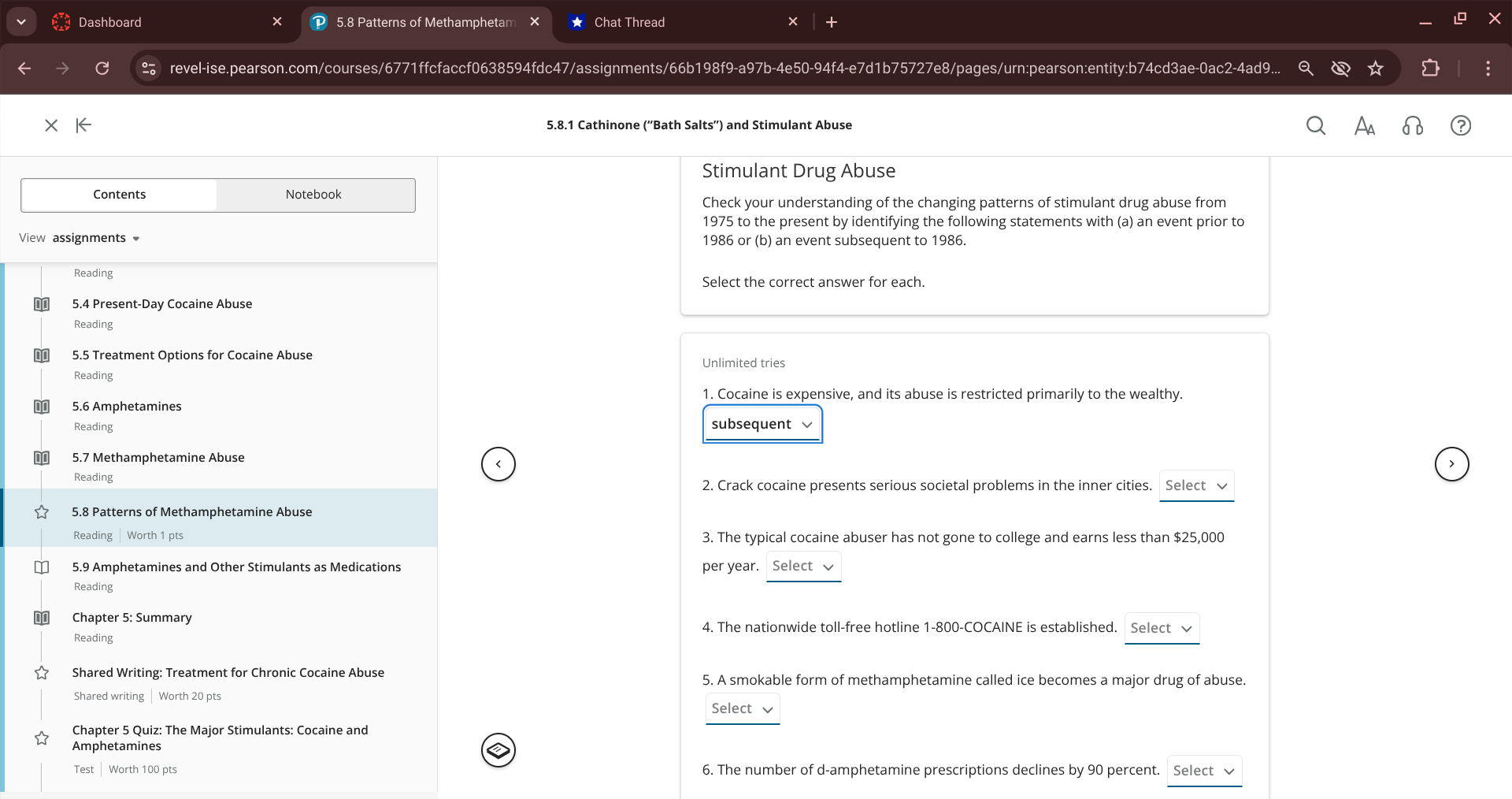1512x799 pixels.
Task: Open the browser extensions puzzle icon
Action: click(1431, 68)
